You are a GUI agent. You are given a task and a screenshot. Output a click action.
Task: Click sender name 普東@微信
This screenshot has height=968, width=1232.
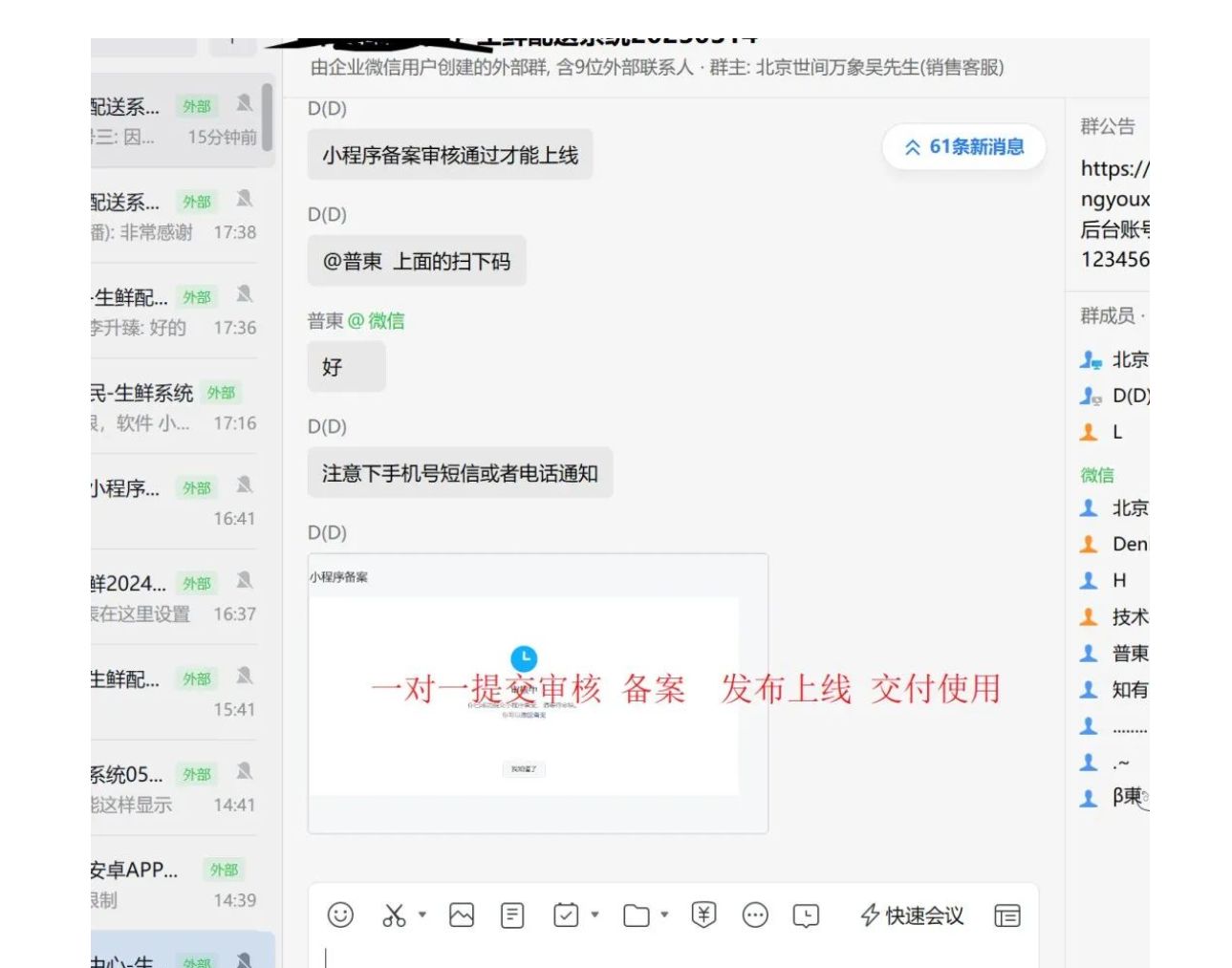(356, 321)
